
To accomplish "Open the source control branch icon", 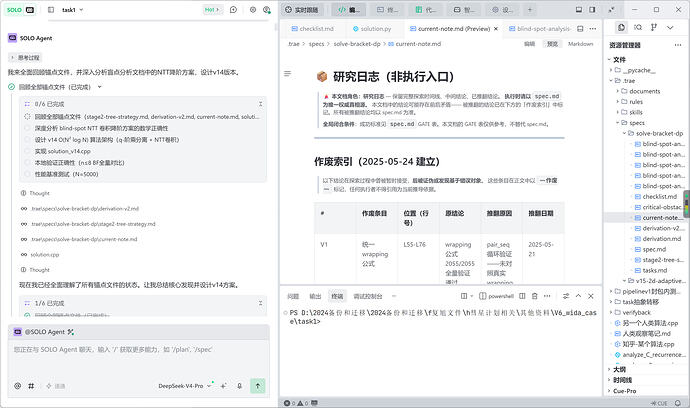I will tap(654, 27).
